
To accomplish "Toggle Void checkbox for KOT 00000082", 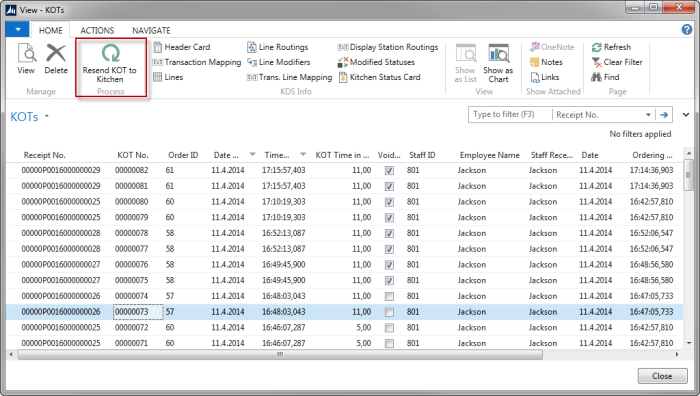I will pos(389,171).
